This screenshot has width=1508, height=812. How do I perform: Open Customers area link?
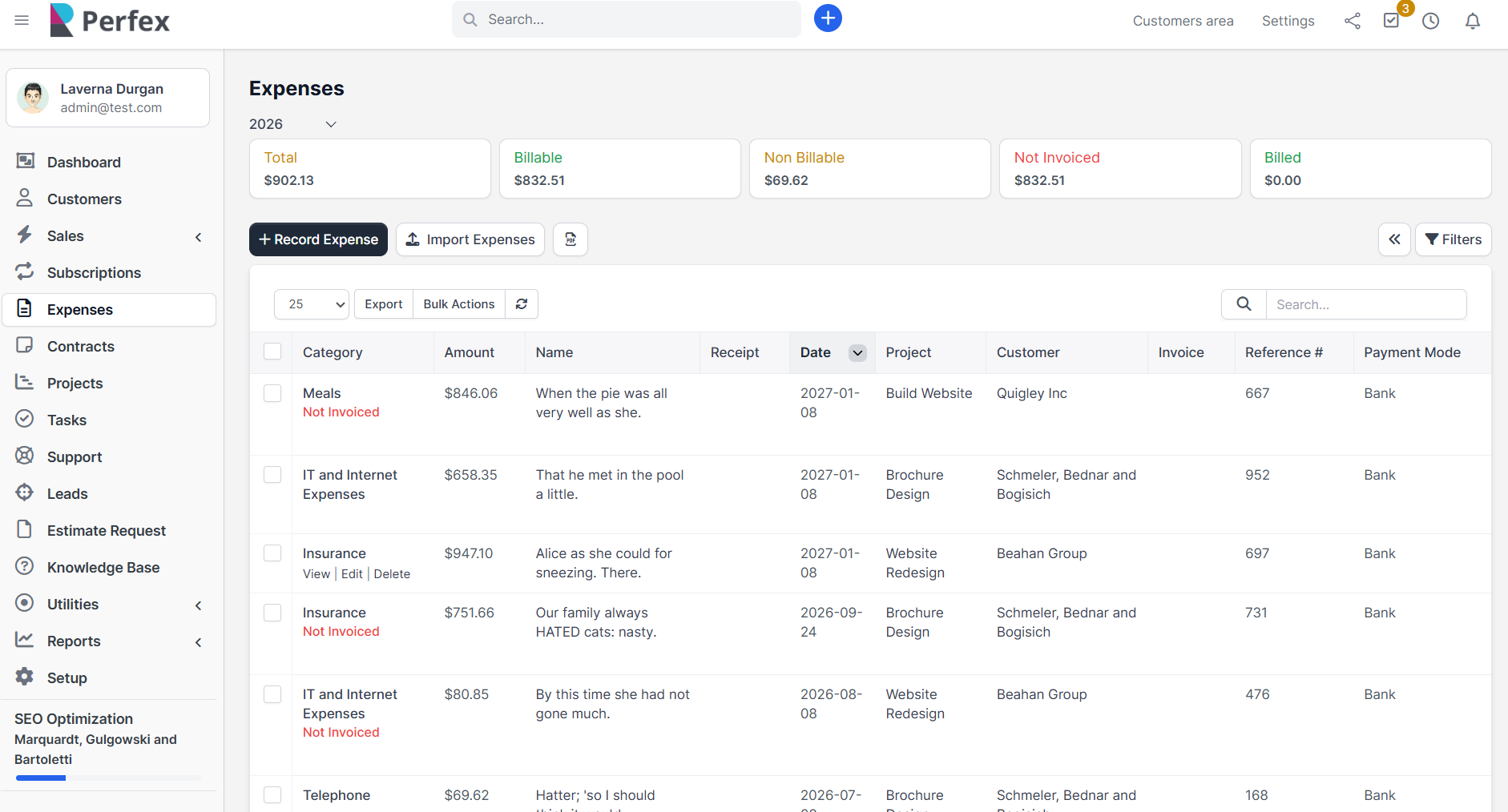click(x=1183, y=21)
